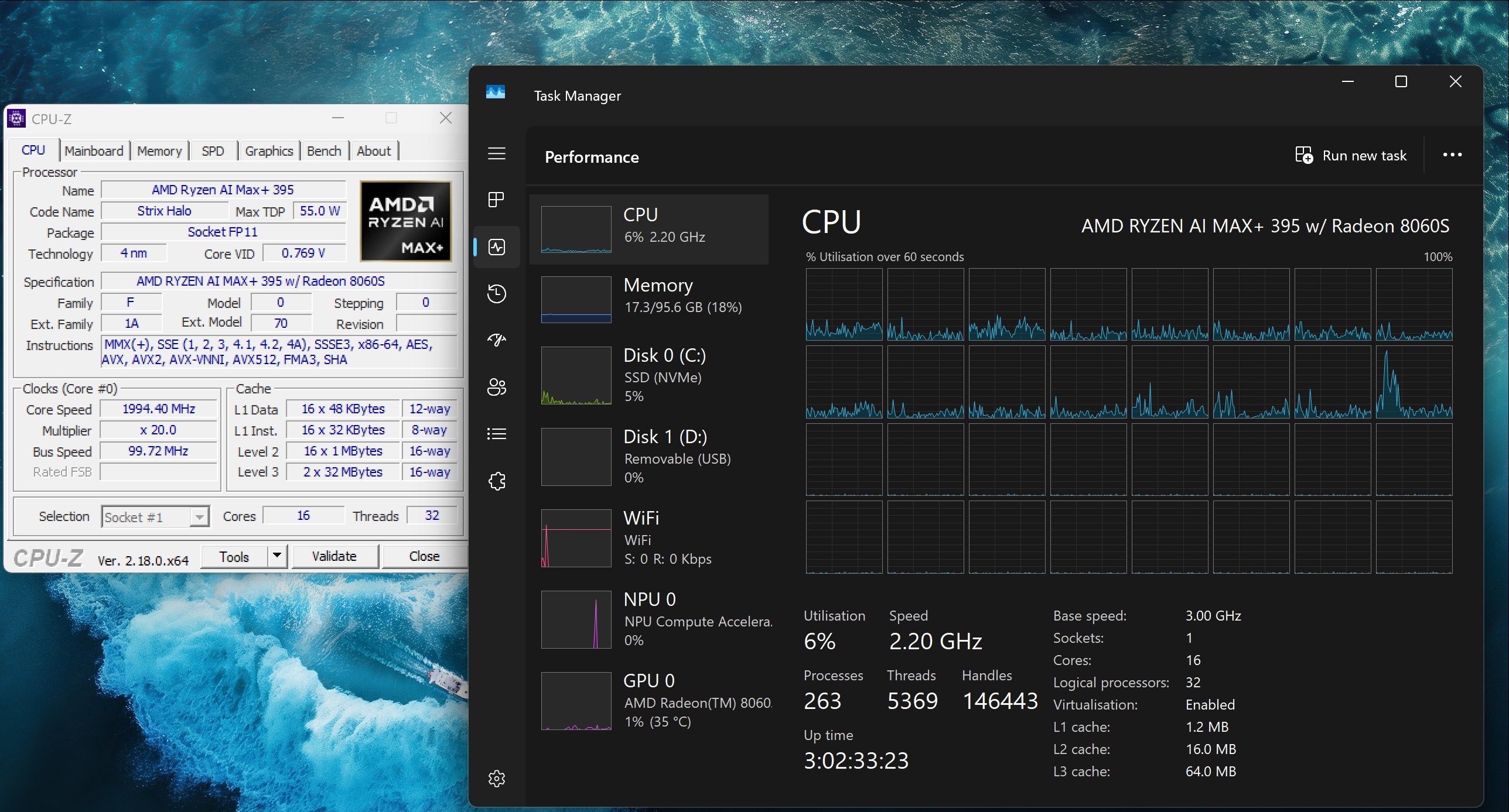Click the Validate button

pyautogui.click(x=334, y=556)
